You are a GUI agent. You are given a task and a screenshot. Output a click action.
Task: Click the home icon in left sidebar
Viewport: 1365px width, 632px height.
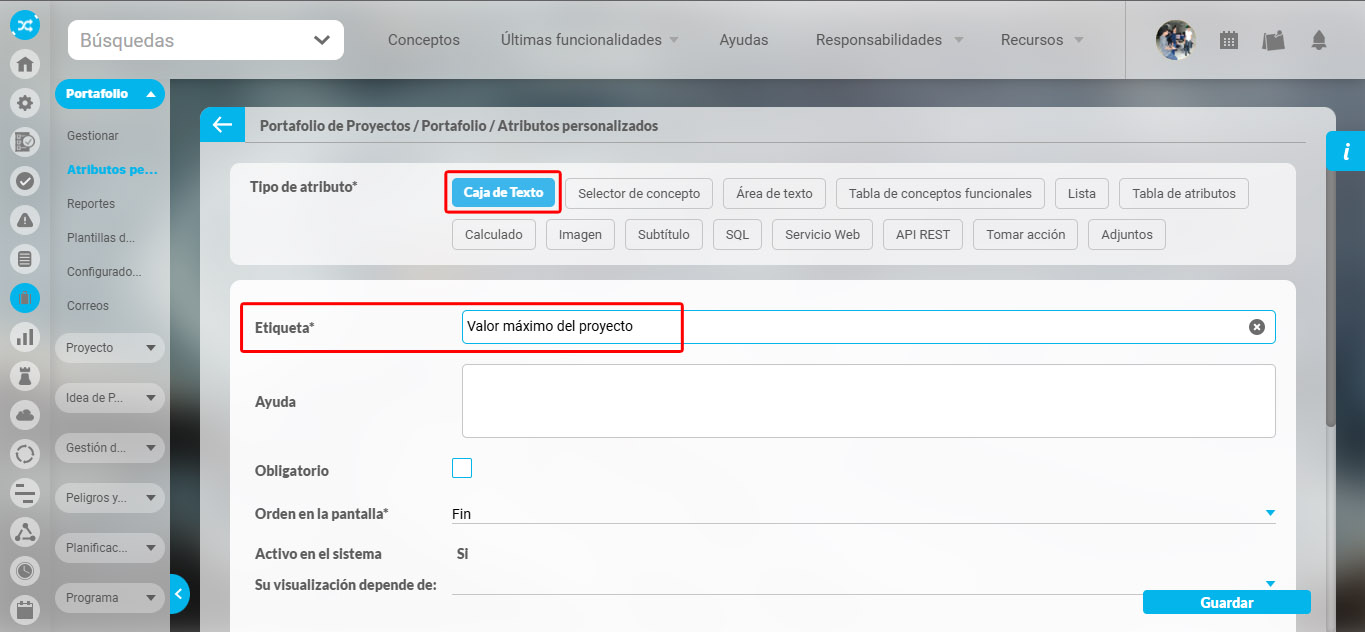[x=25, y=65]
